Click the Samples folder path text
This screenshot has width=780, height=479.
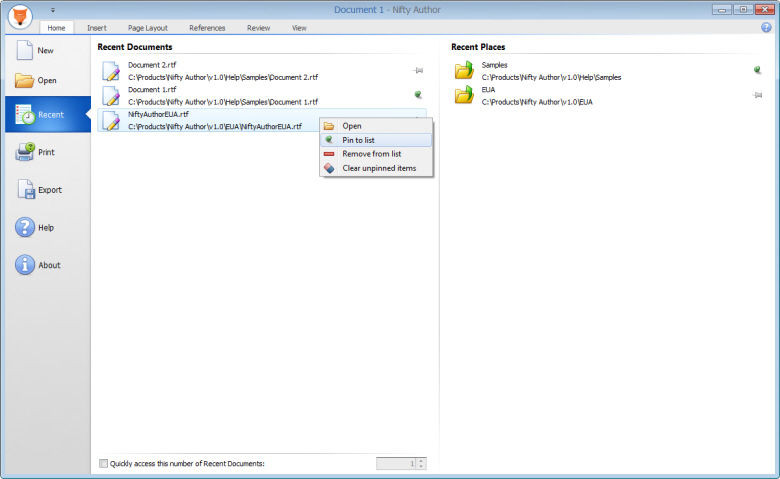click(x=551, y=78)
